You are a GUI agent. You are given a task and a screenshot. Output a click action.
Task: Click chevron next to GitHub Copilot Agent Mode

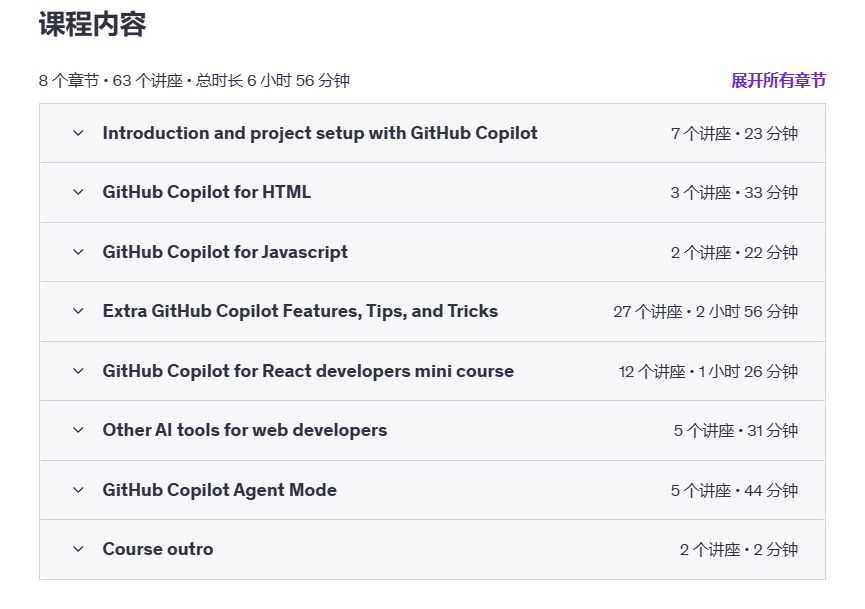pyautogui.click(x=78, y=490)
